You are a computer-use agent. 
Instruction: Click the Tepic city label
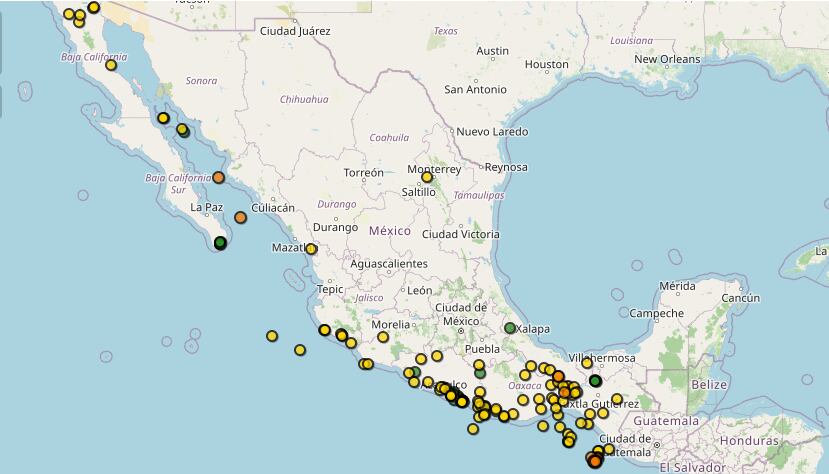coord(330,289)
